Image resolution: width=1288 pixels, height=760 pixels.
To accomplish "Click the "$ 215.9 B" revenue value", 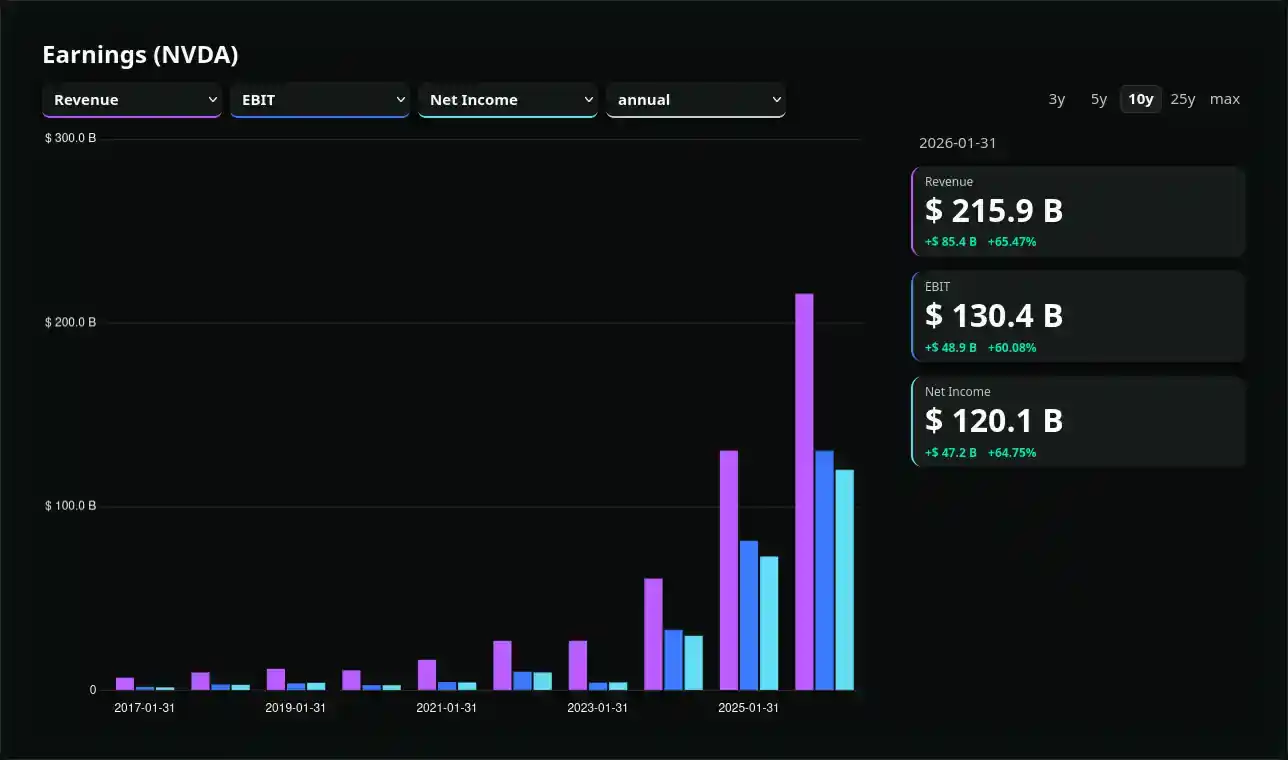I will 994,211.
